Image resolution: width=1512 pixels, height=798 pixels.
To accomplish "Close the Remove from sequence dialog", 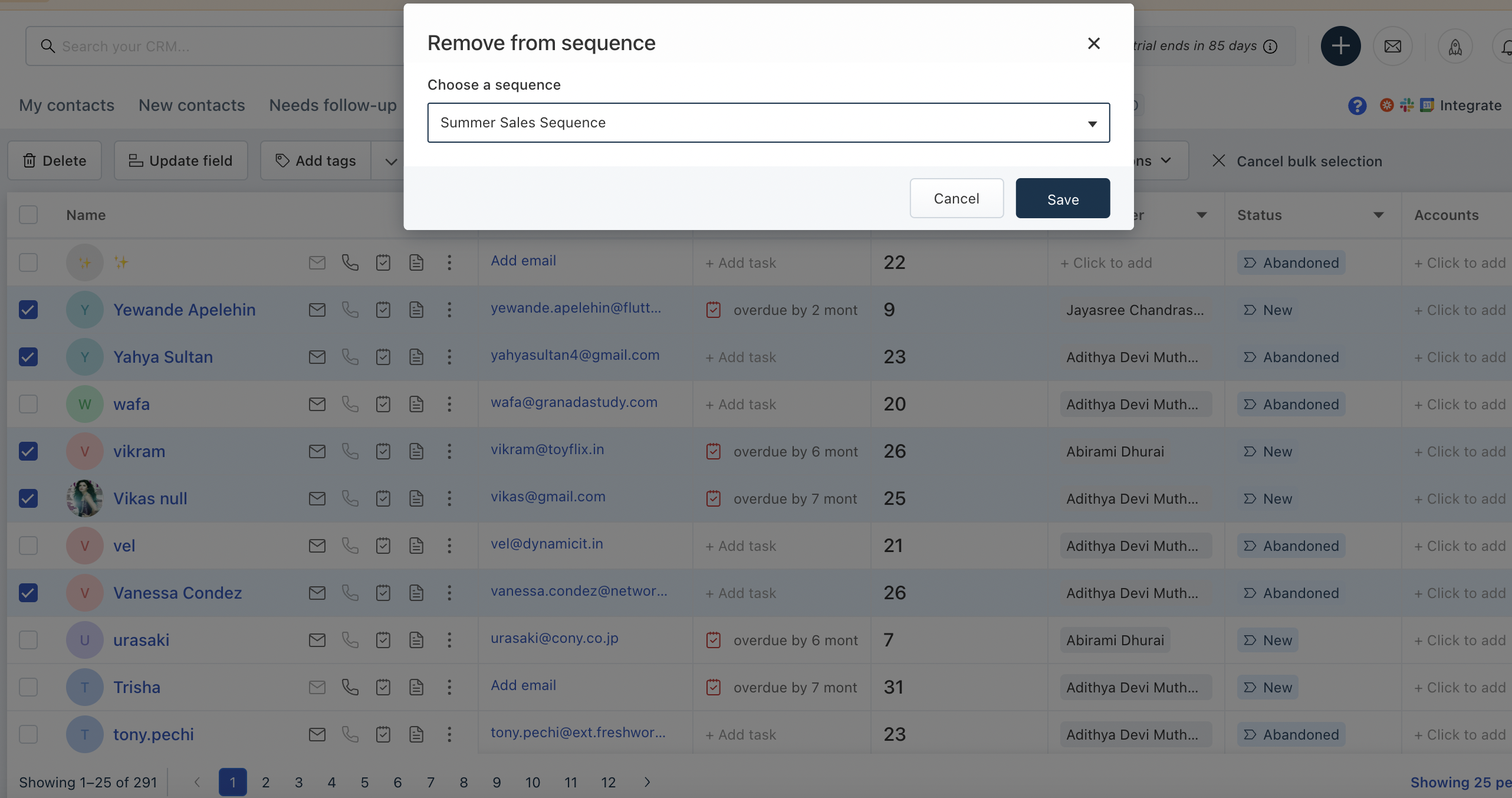I will [1093, 43].
